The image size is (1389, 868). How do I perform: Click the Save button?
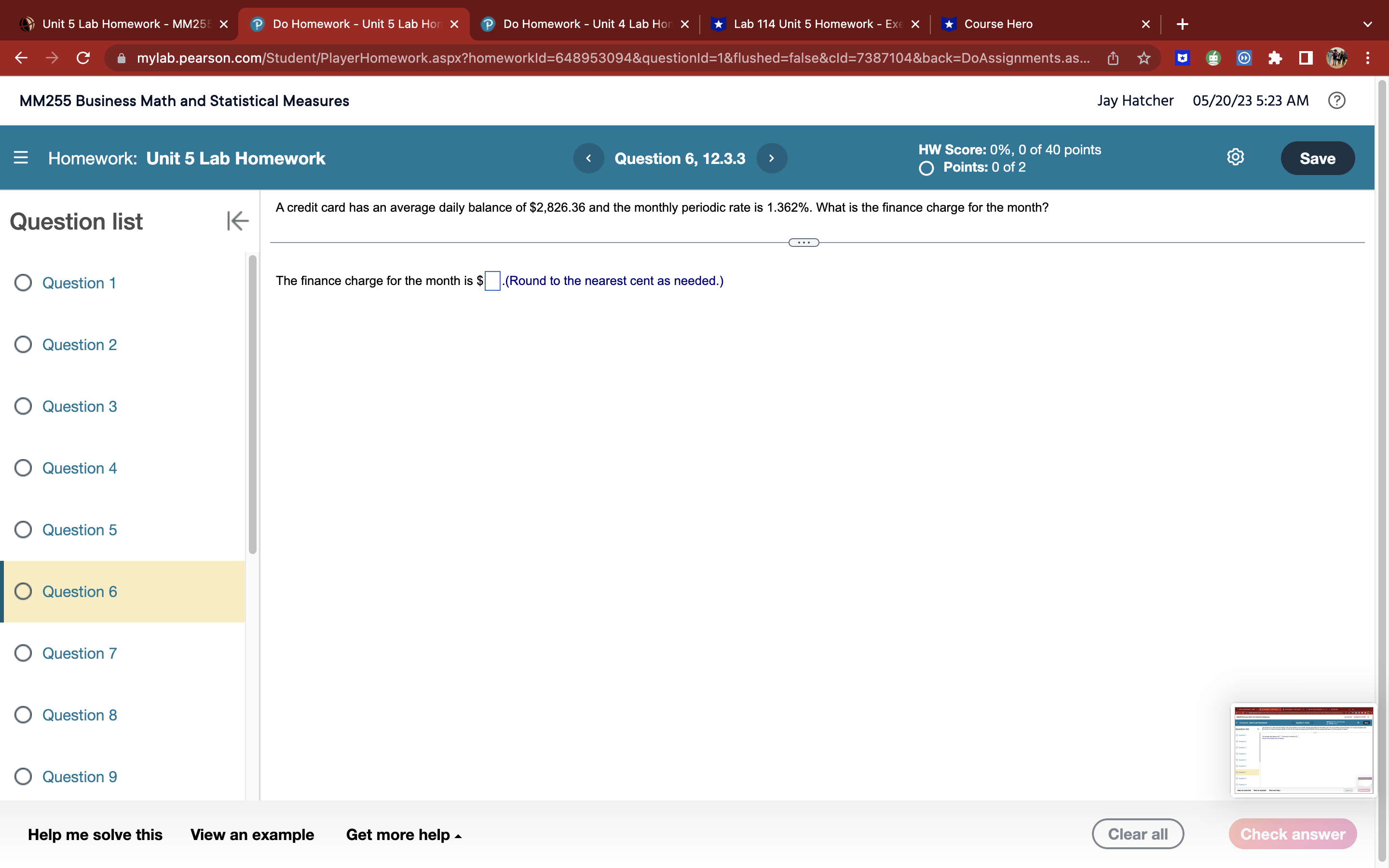1317,158
